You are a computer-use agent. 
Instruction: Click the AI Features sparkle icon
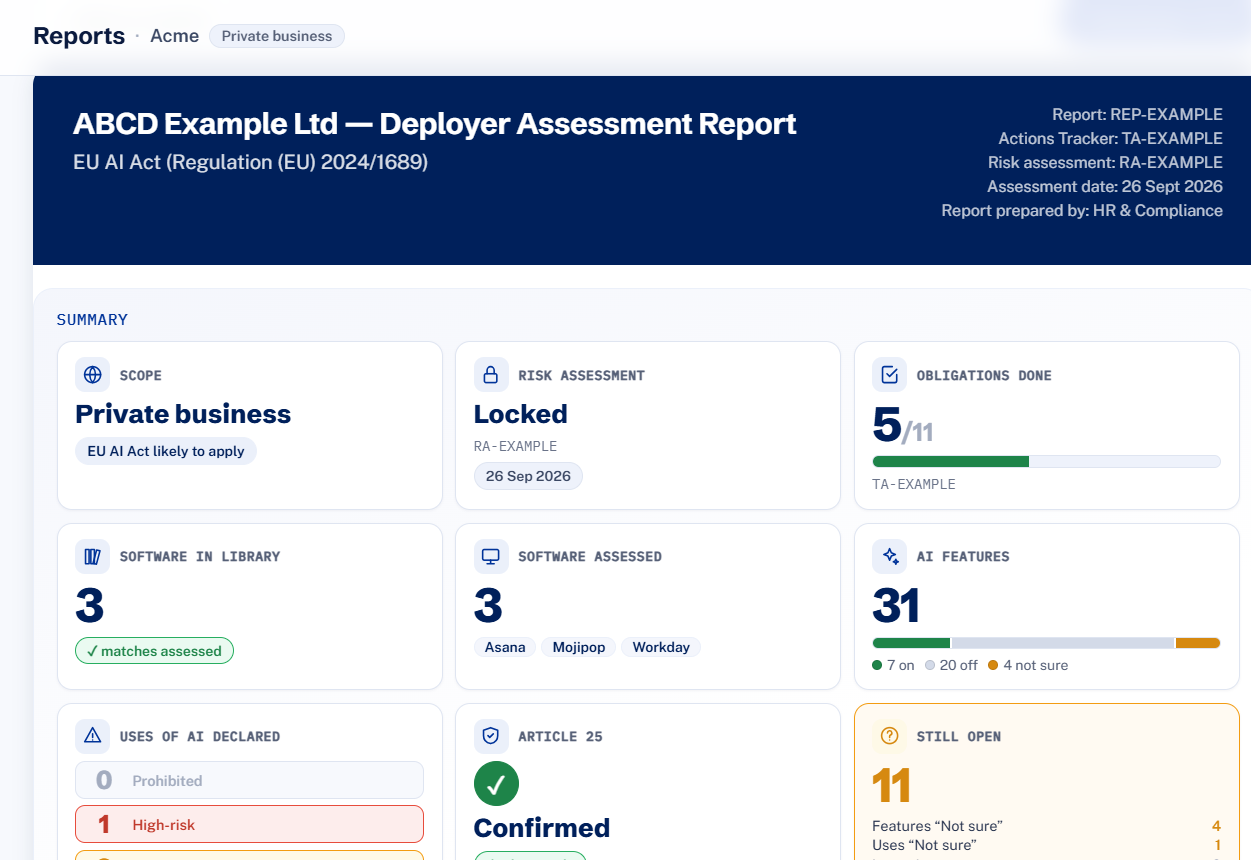tap(890, 556)
